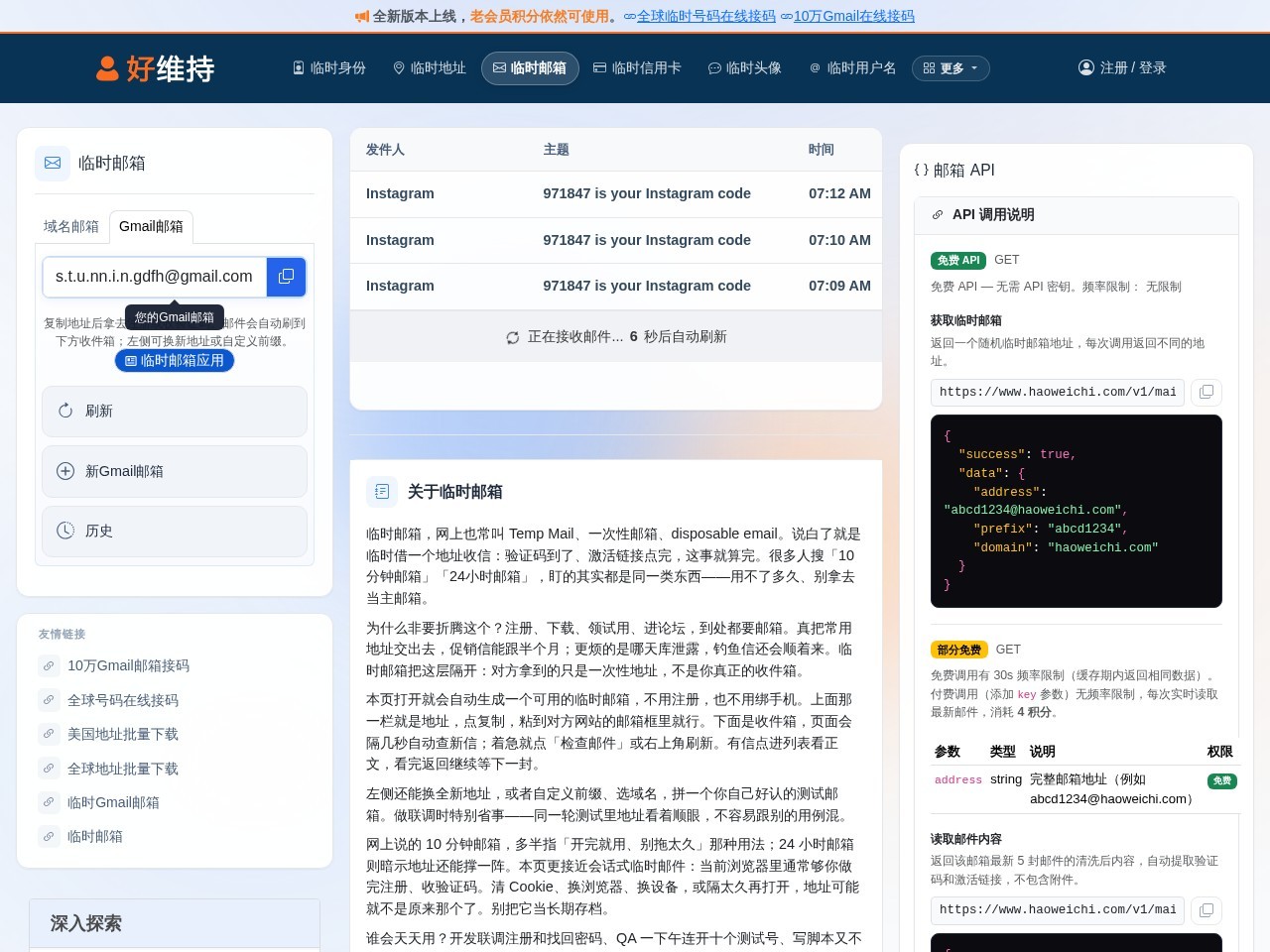
Task: Click the 深入探索 section heading
Action: point(86,923)
